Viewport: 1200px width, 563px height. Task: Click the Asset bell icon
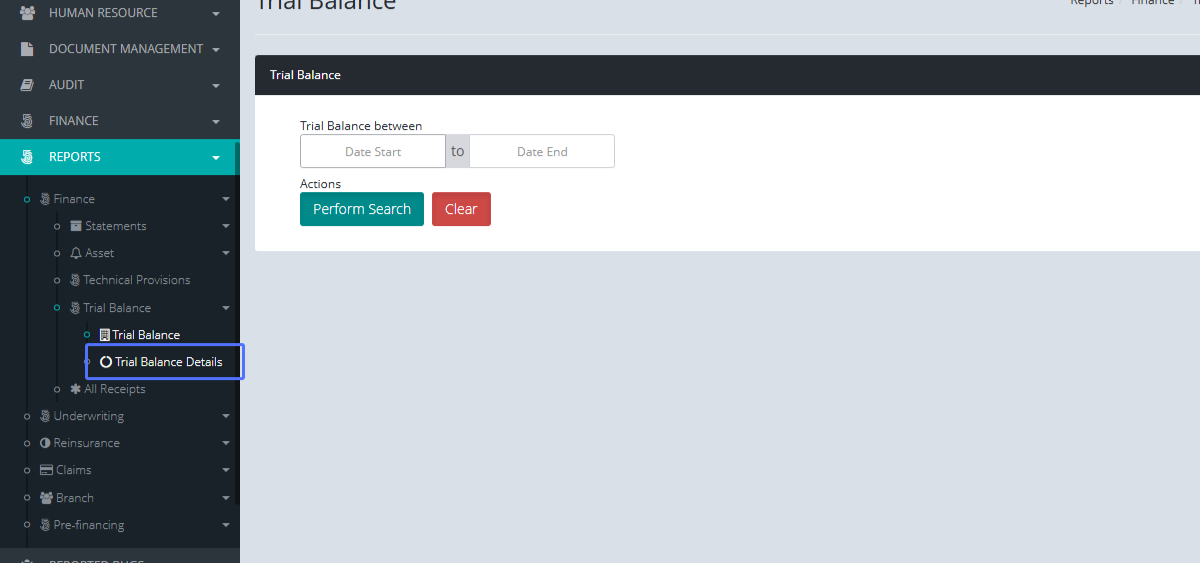[x=76, y=253]
